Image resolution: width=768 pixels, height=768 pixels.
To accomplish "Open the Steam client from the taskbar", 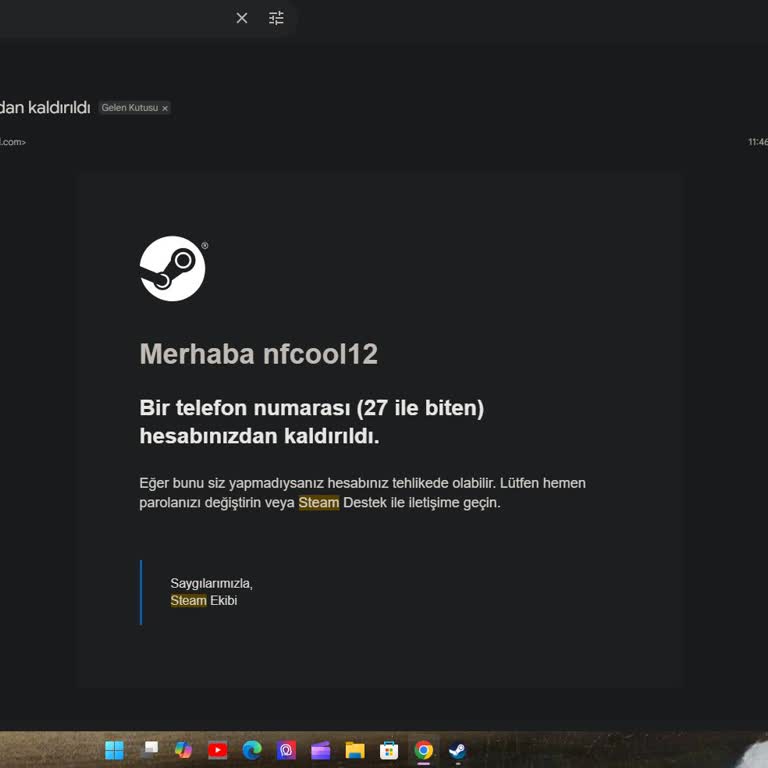I will pos(458,750).
